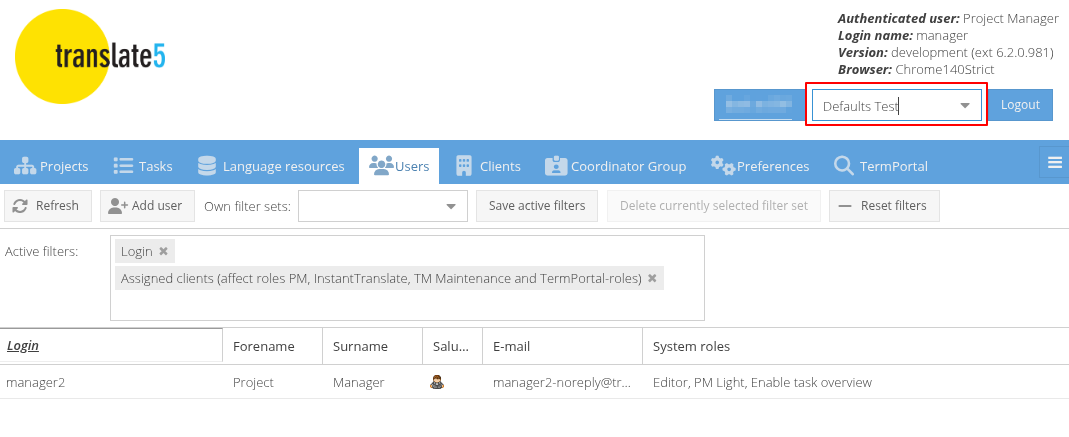Go to the Clients tab

click(488, 166)
